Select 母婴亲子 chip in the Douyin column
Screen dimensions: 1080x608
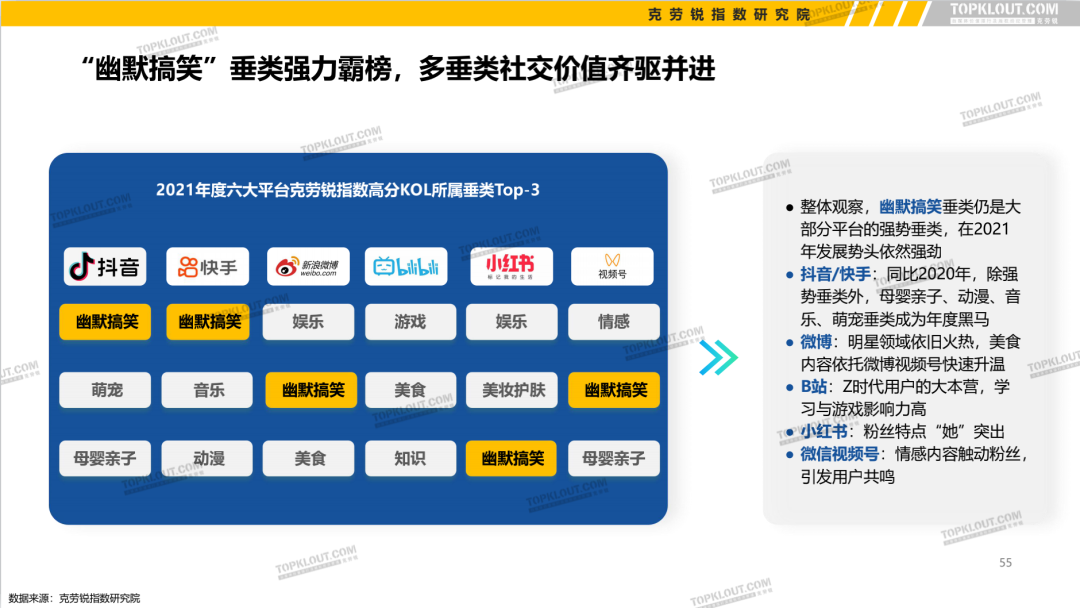point(105,459)
